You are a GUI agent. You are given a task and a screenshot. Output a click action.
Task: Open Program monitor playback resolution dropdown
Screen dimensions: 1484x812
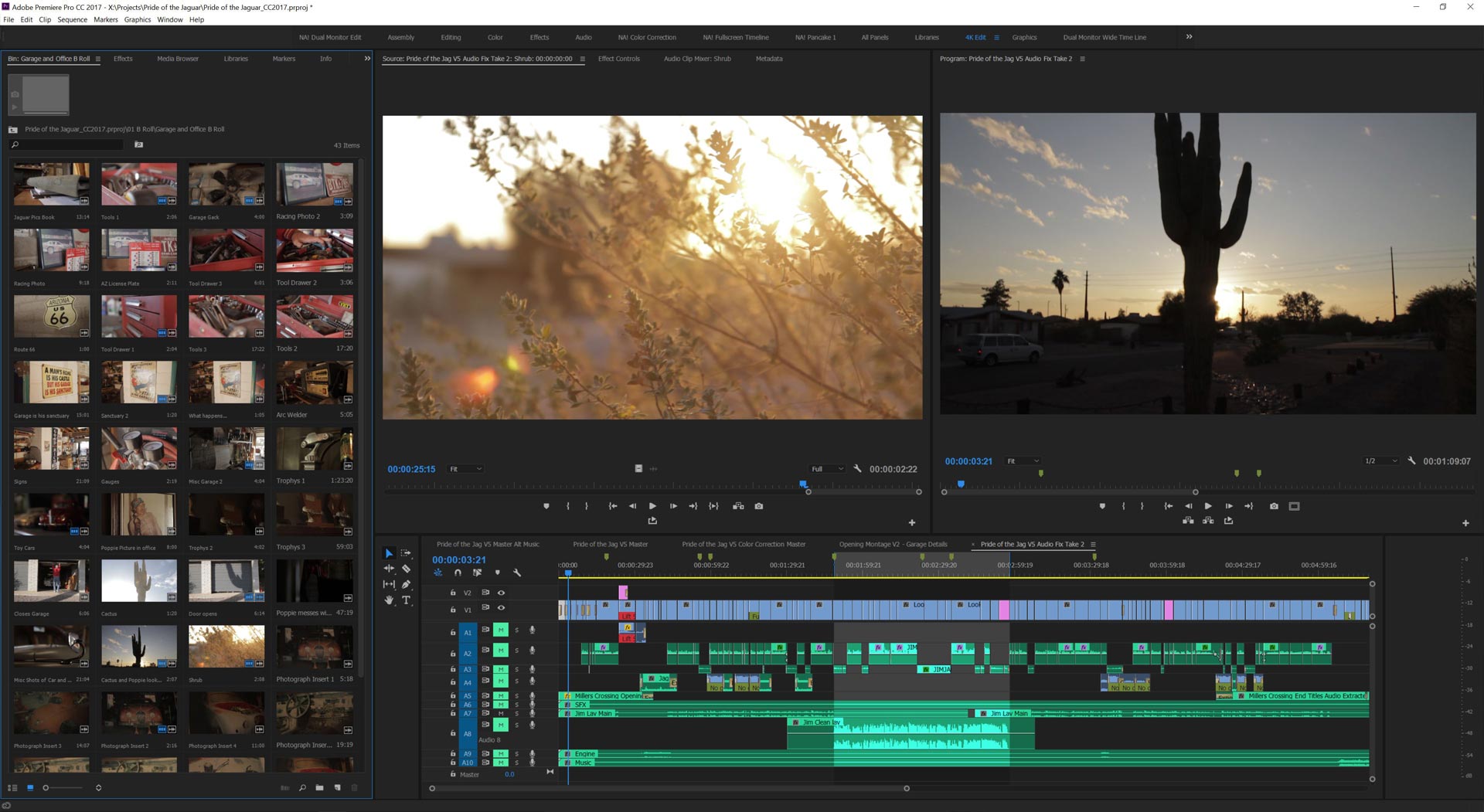[x=1380, y=461]
